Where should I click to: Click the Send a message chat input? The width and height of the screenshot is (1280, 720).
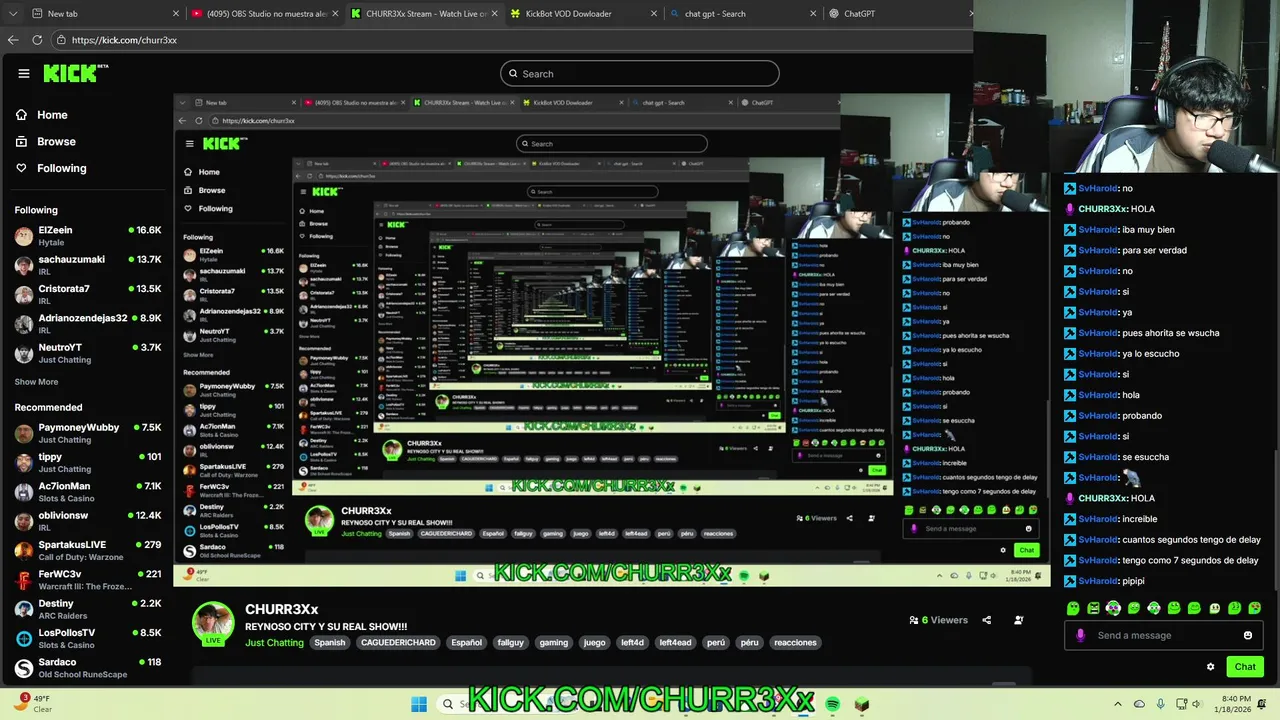(x=1165, y=635)
